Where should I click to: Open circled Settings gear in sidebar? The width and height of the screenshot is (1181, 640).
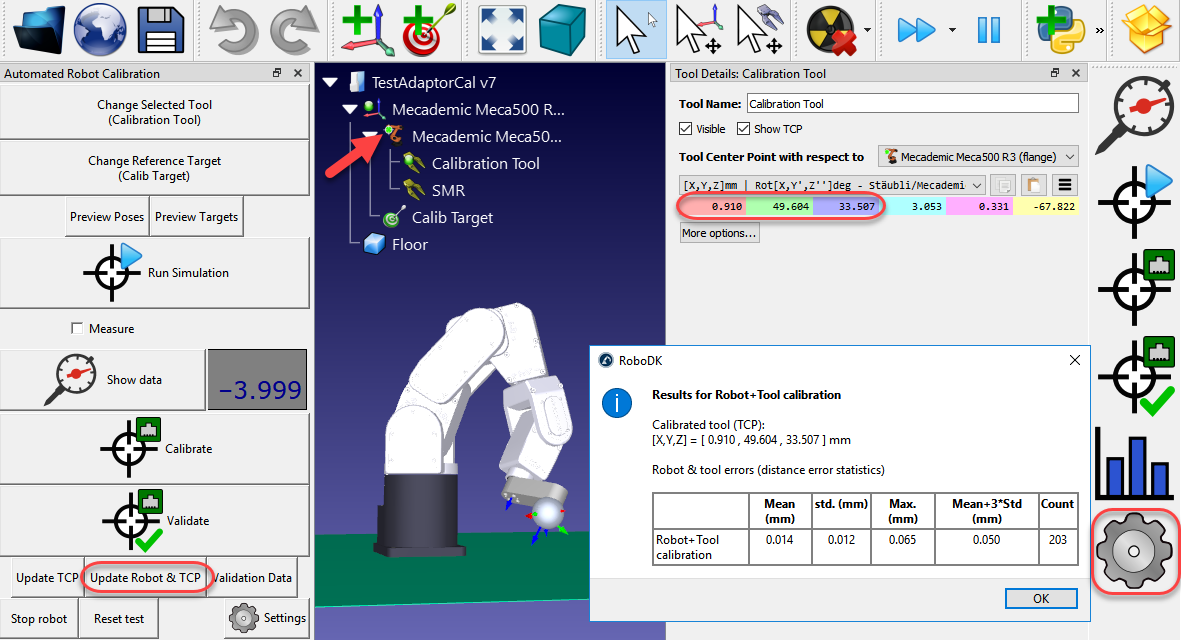coord(1135,551)
